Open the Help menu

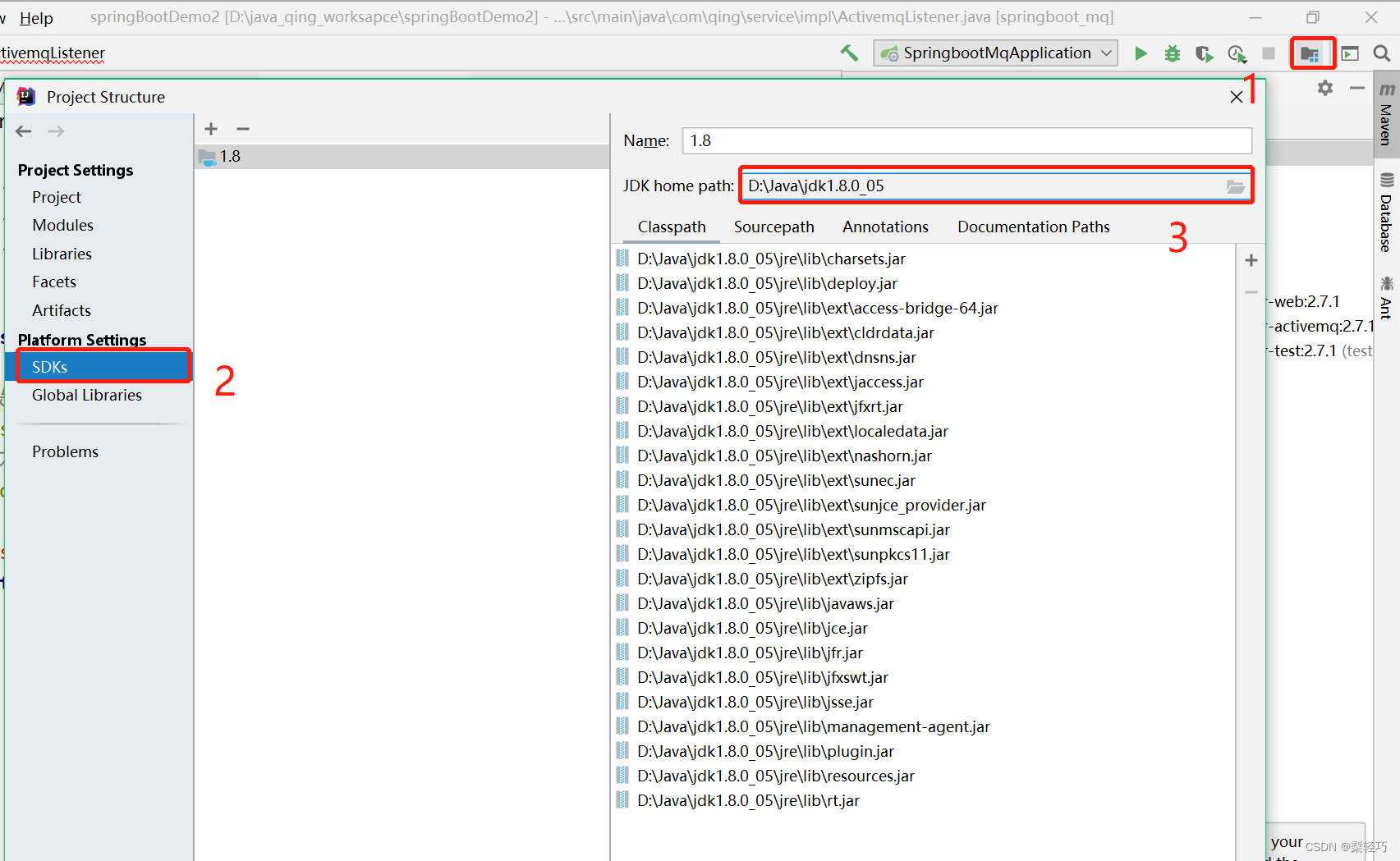pyautogui.click(x=36, y=17)
